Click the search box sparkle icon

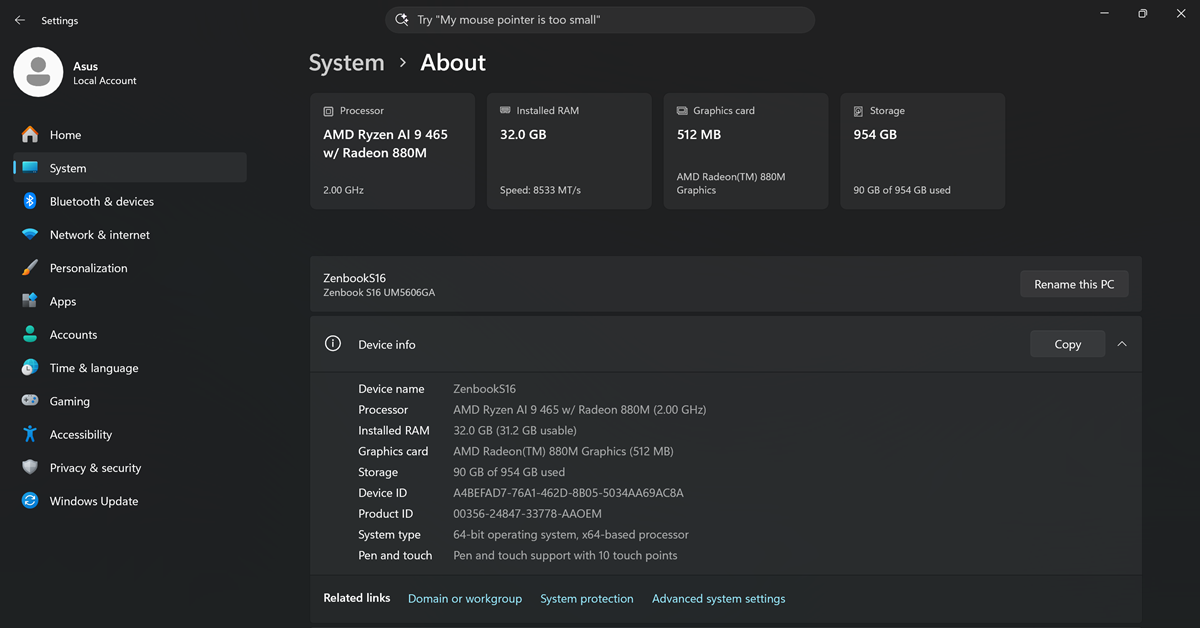point(402,20)
